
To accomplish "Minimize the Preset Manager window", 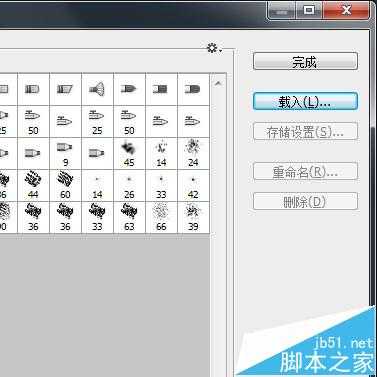I will pyautogui.click(x=282, y=10).
